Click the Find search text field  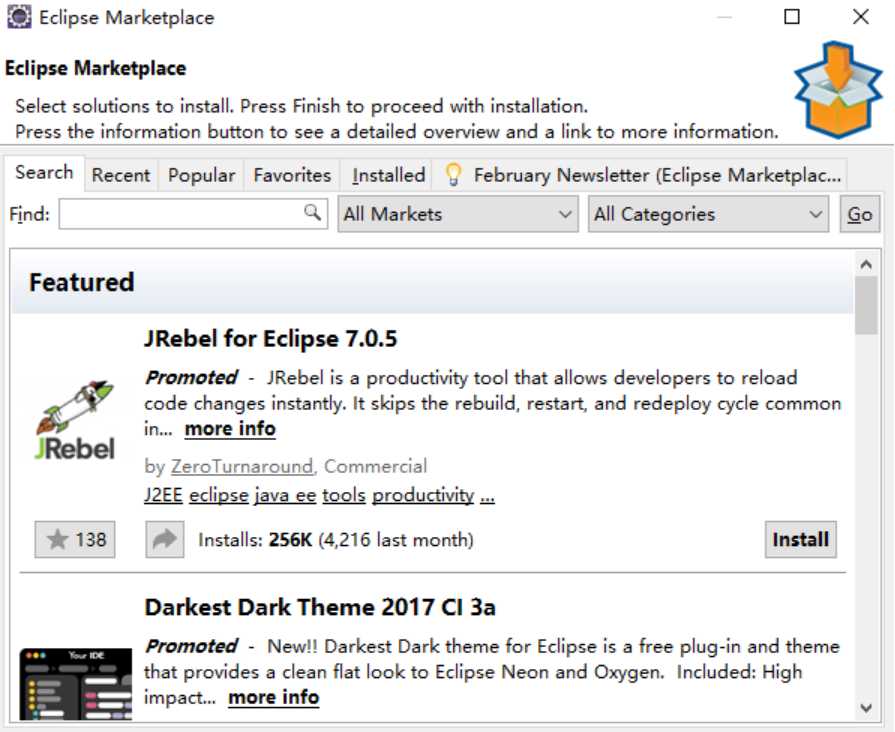(x=193, y=214)
